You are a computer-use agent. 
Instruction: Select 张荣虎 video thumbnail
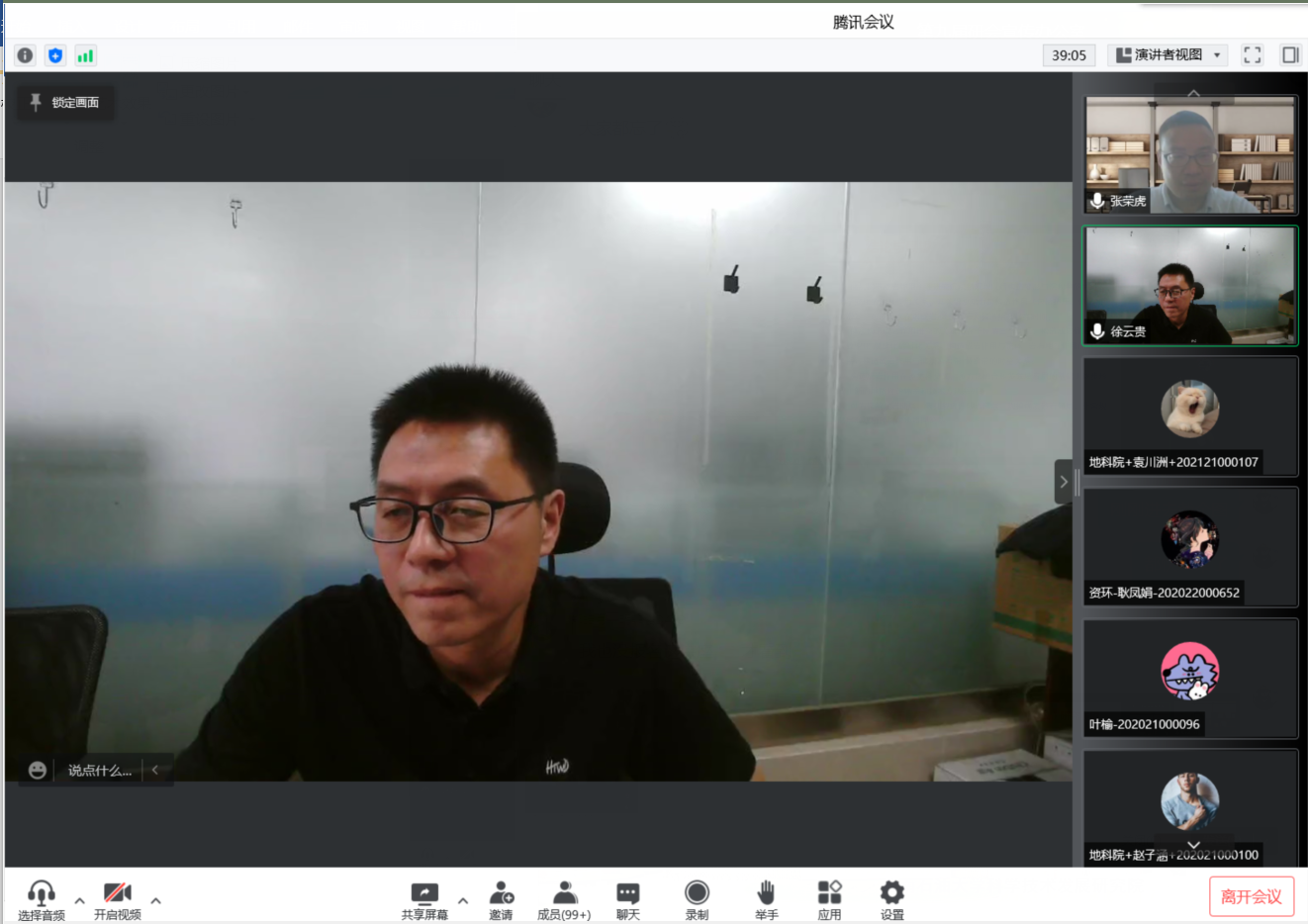coord(1190,155)
